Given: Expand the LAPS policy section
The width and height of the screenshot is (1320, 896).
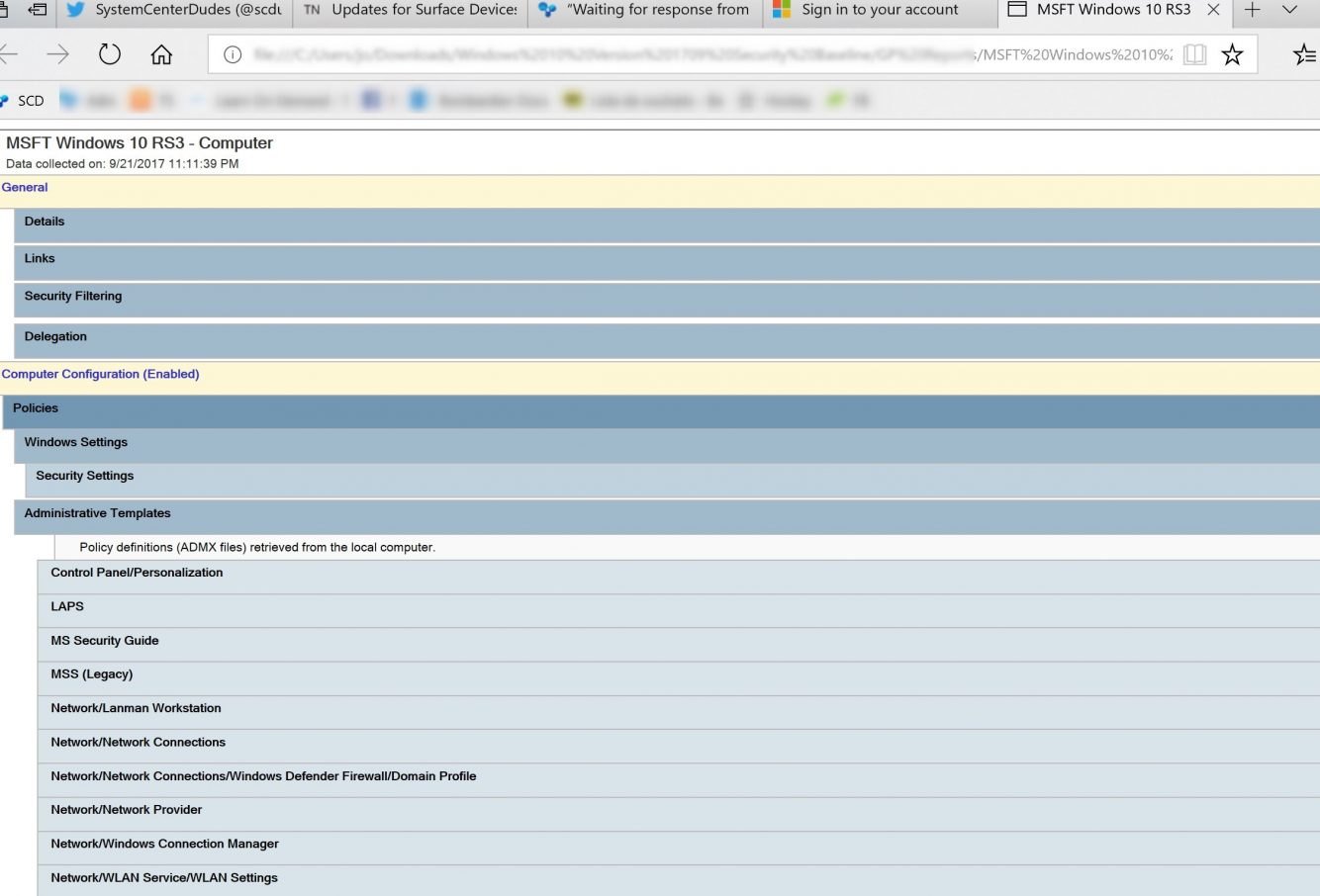Looking at the screenshot, I should click(x=67, y=607).
